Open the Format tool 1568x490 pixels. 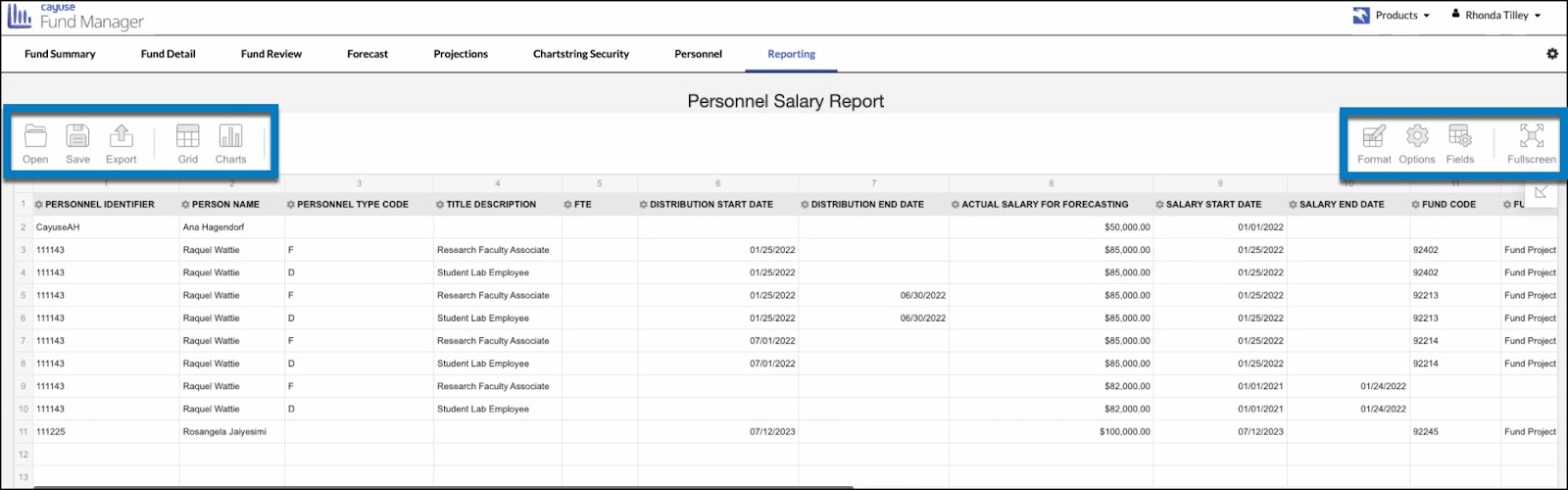click(x=1374, y=143)
